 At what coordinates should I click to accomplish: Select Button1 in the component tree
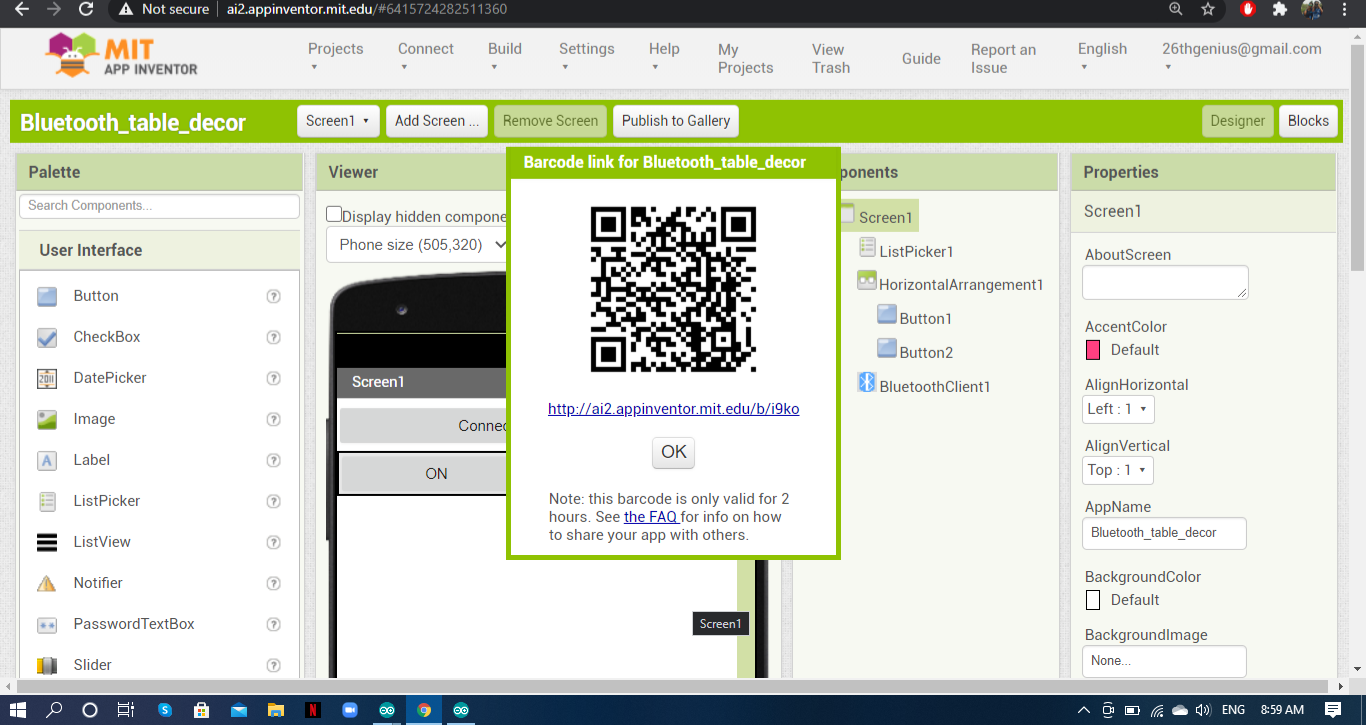coord(926,319)
